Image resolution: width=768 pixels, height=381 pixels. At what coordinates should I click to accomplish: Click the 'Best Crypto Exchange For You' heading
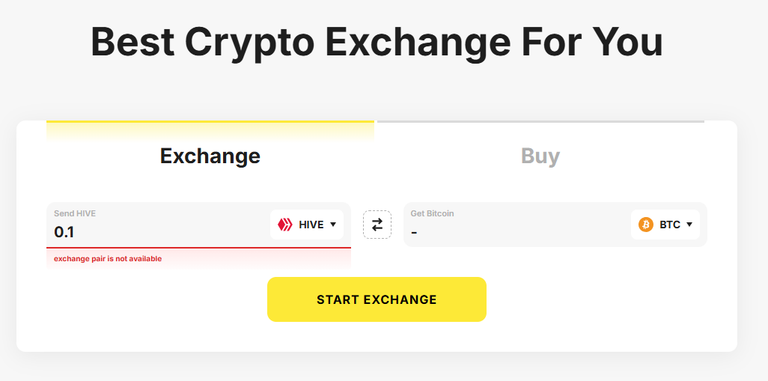(377, 43)
